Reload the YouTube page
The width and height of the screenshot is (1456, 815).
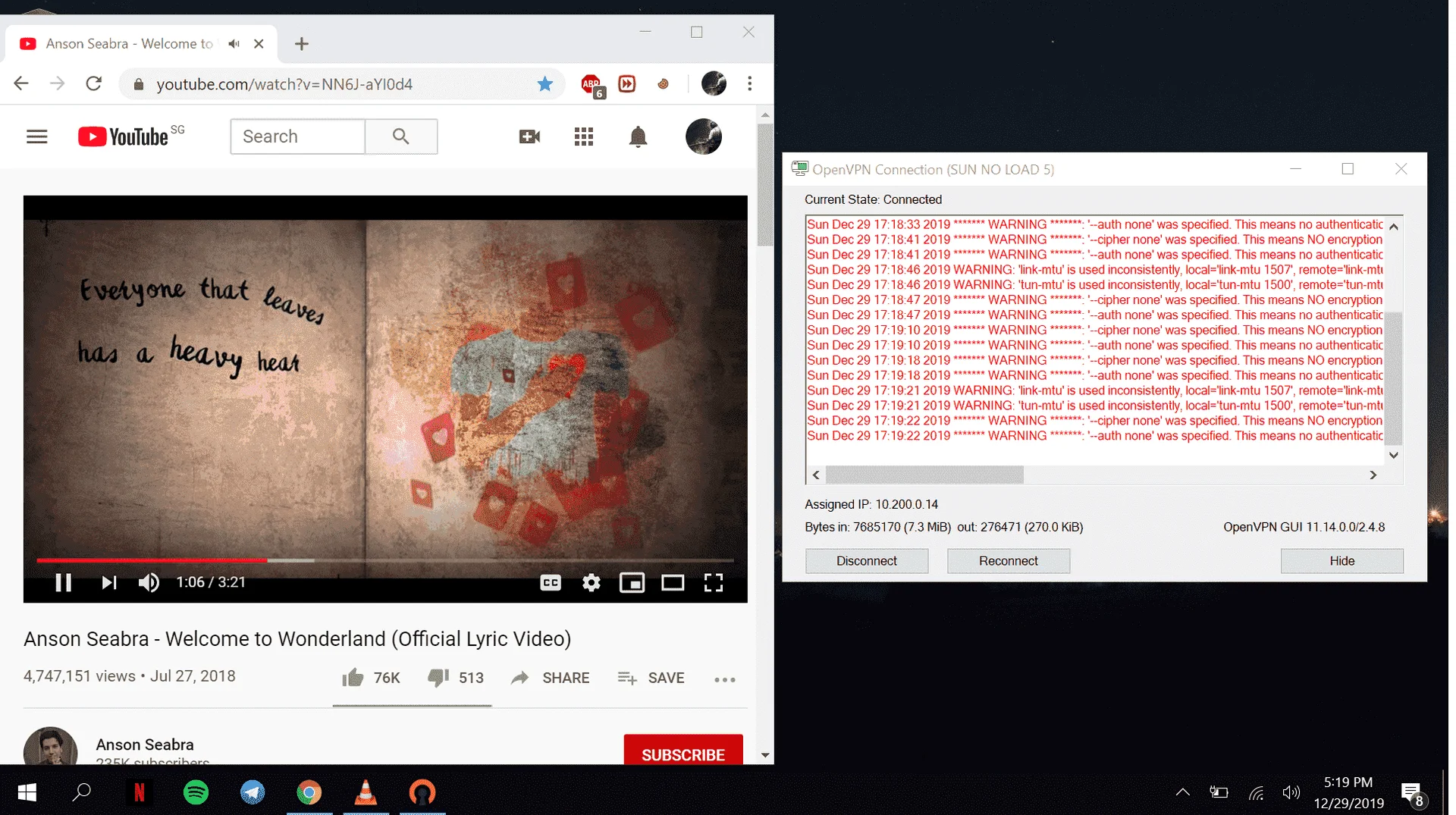point(94,84)
